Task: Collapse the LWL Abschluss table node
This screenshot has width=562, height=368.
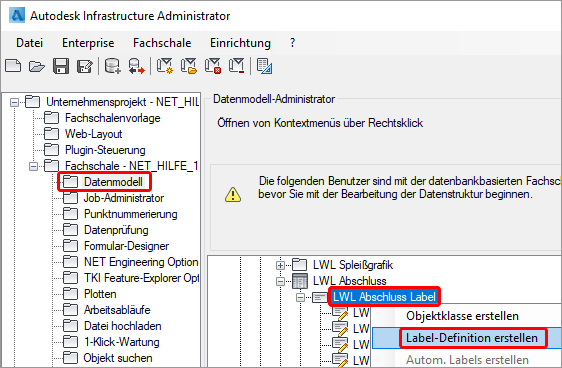Action: click(x=280, y=282)
